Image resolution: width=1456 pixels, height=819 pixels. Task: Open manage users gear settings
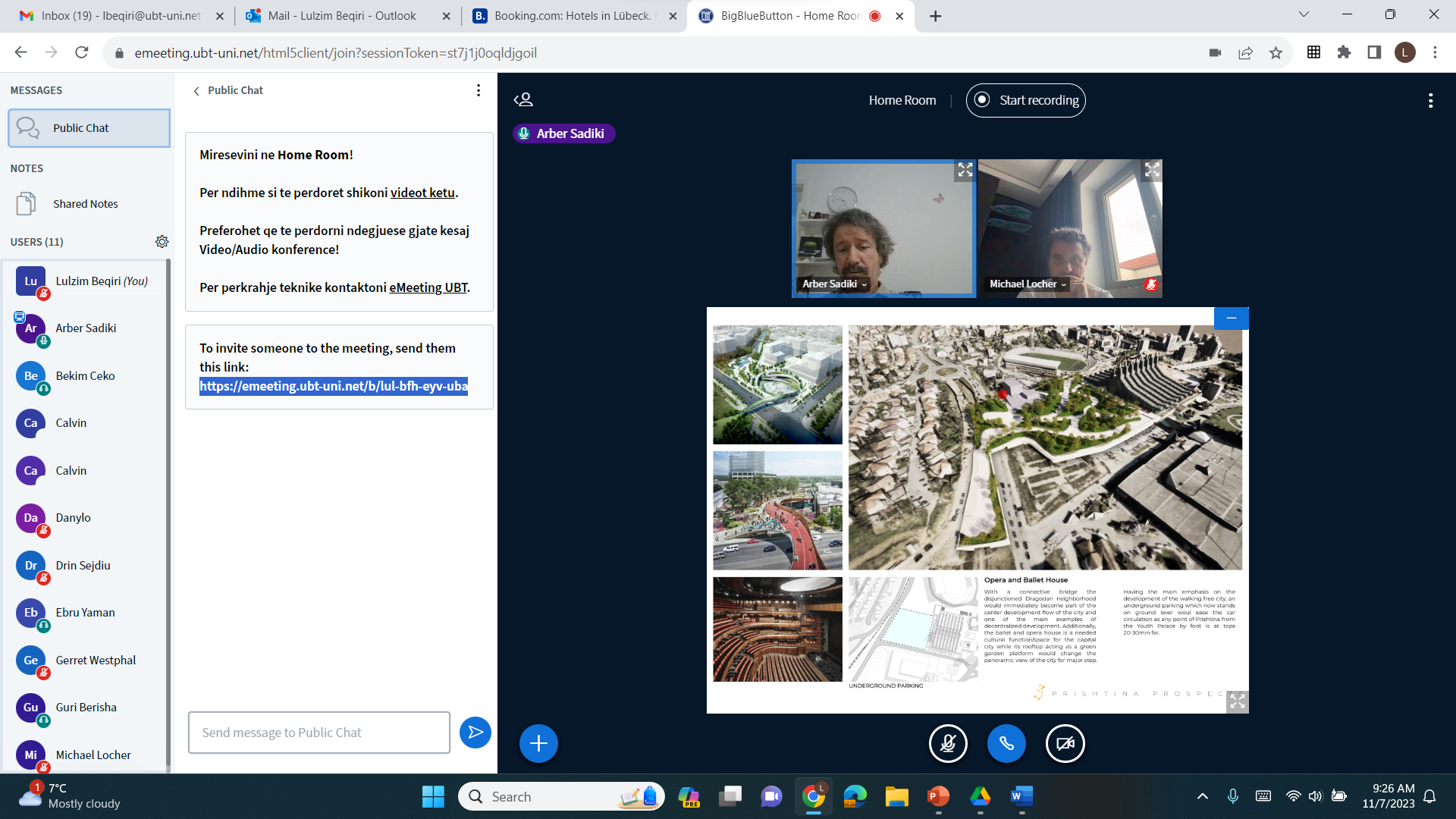click(162, 242)
